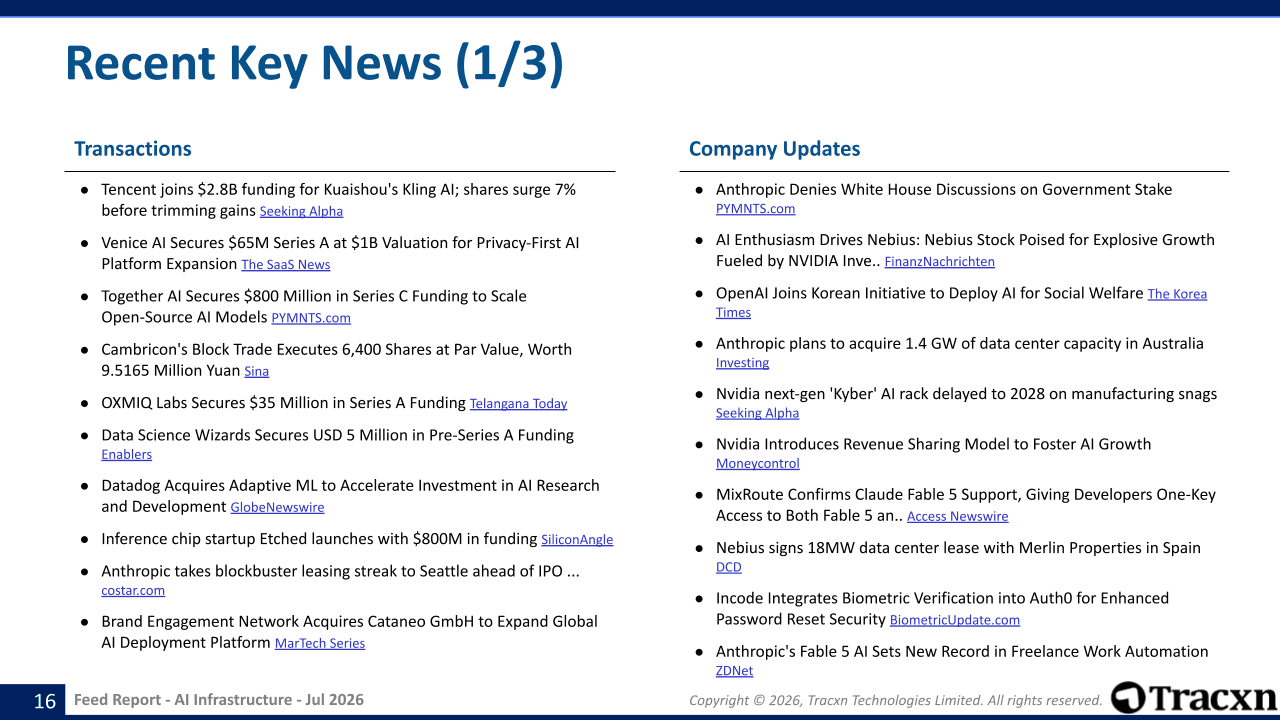Click the Tencent joins $2.8B funding headline
Viewport: 1280px width, 720px height.
click(339, 200)
